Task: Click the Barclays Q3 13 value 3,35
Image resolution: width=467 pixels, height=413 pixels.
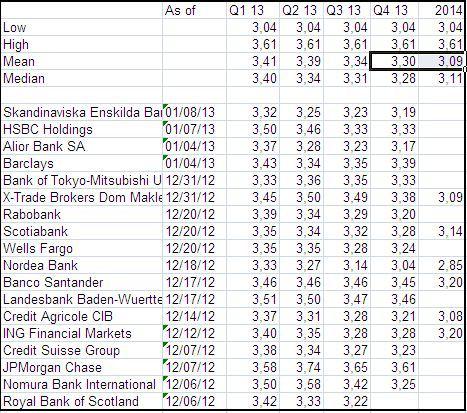Action: [347, 163]
